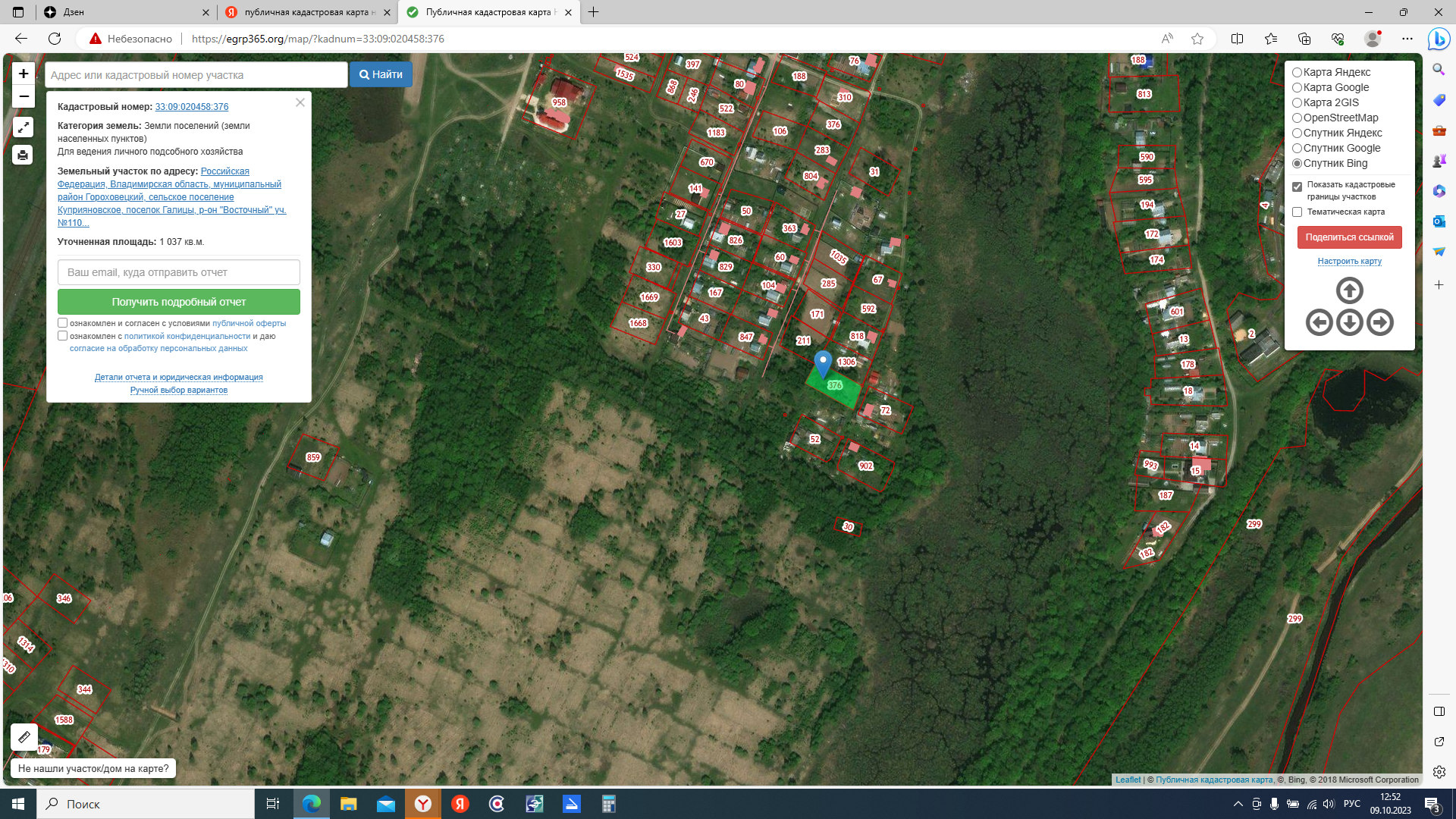
Task: Click the Найти search button
Action: point(381,74)
